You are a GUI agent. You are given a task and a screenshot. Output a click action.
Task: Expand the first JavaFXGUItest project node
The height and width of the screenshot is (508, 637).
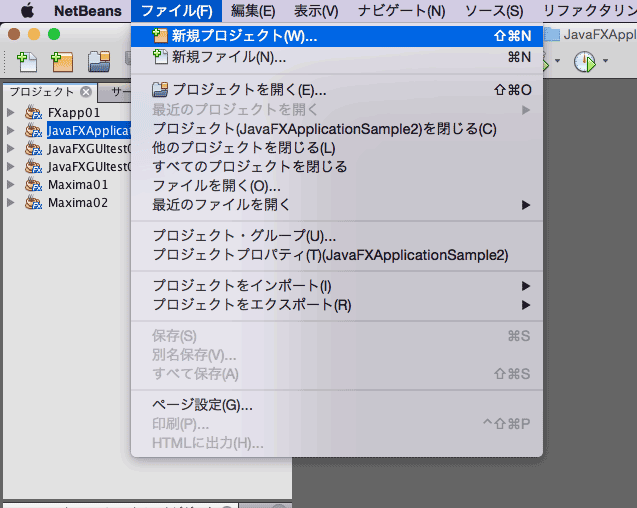(11, 149)
